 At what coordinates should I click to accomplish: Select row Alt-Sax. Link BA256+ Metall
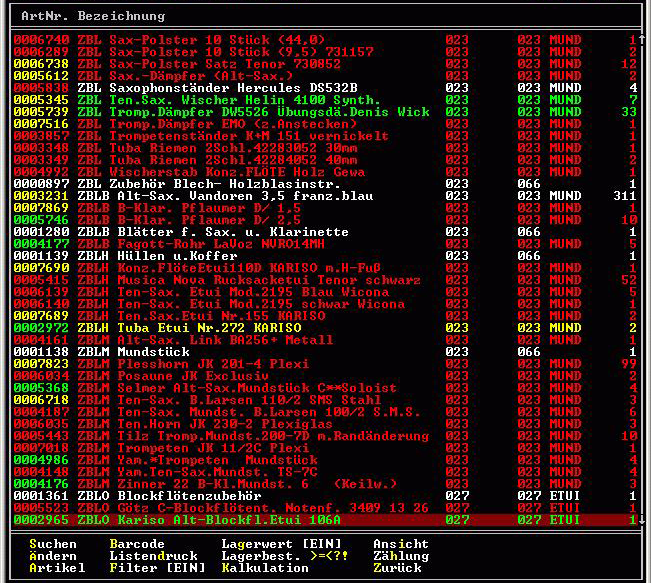coord(325,340)
